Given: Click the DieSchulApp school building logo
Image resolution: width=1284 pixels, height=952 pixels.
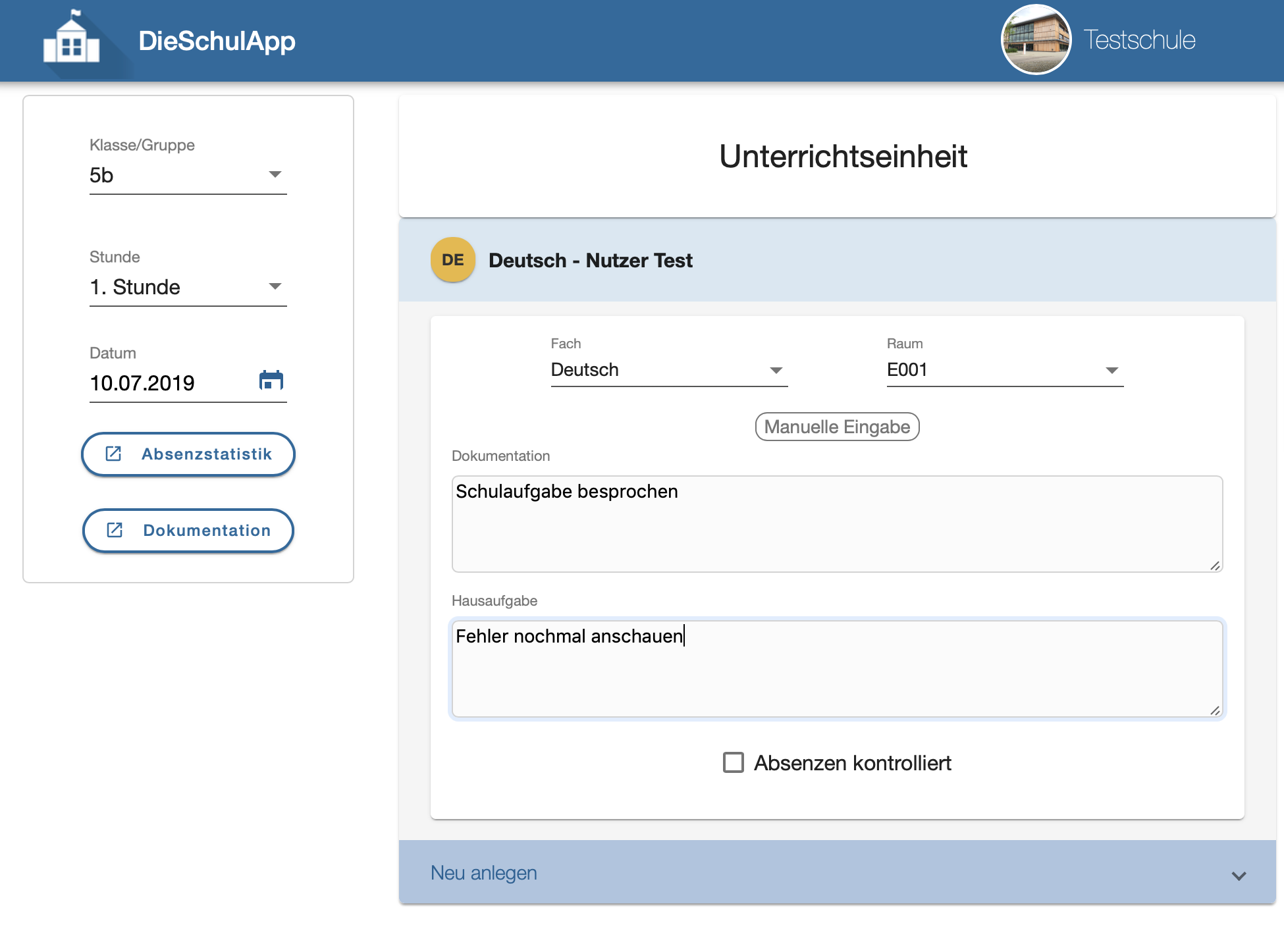Looking at the screenshot, I should (72, 38).
